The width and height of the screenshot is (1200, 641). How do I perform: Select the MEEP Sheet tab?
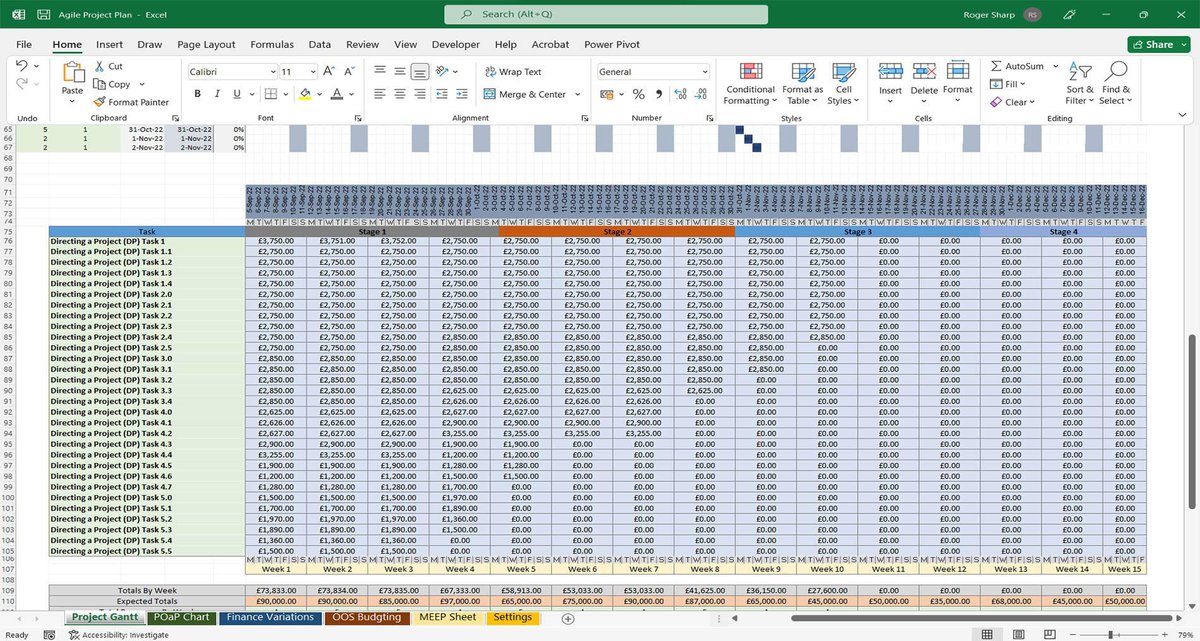[448, 618]
